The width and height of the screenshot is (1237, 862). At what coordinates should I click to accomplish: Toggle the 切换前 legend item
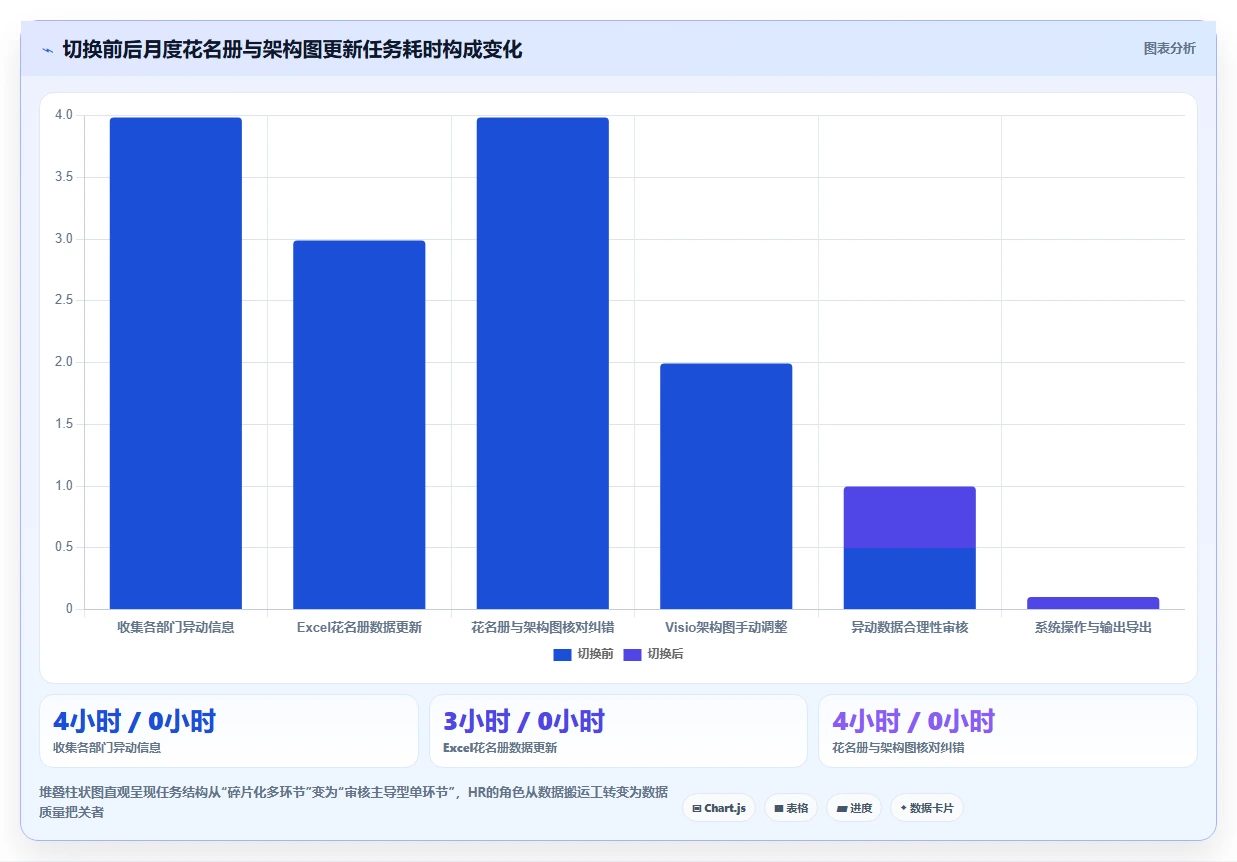[x=583, y=654]
